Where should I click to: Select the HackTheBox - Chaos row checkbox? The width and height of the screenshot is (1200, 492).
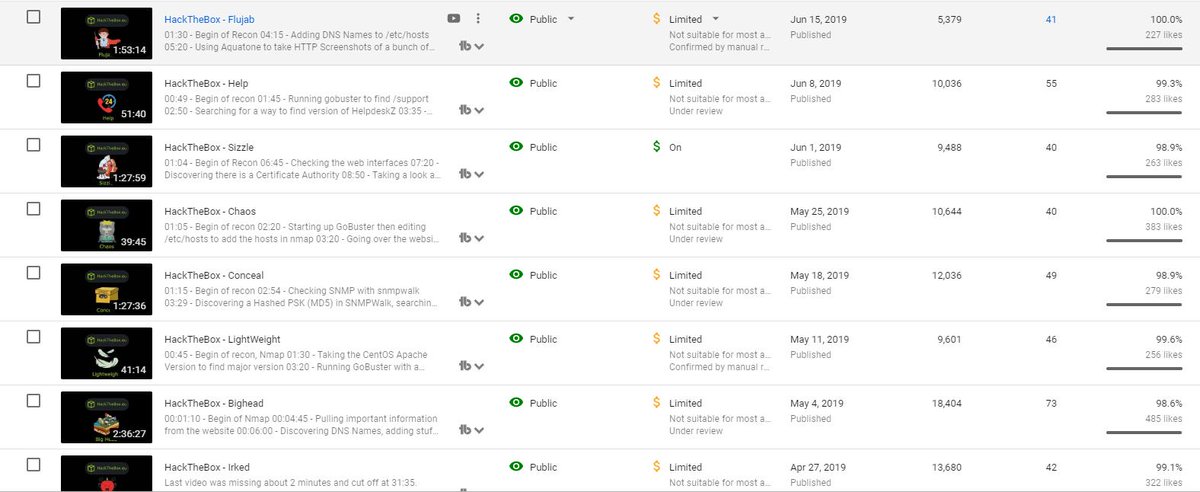coord(33,210)
